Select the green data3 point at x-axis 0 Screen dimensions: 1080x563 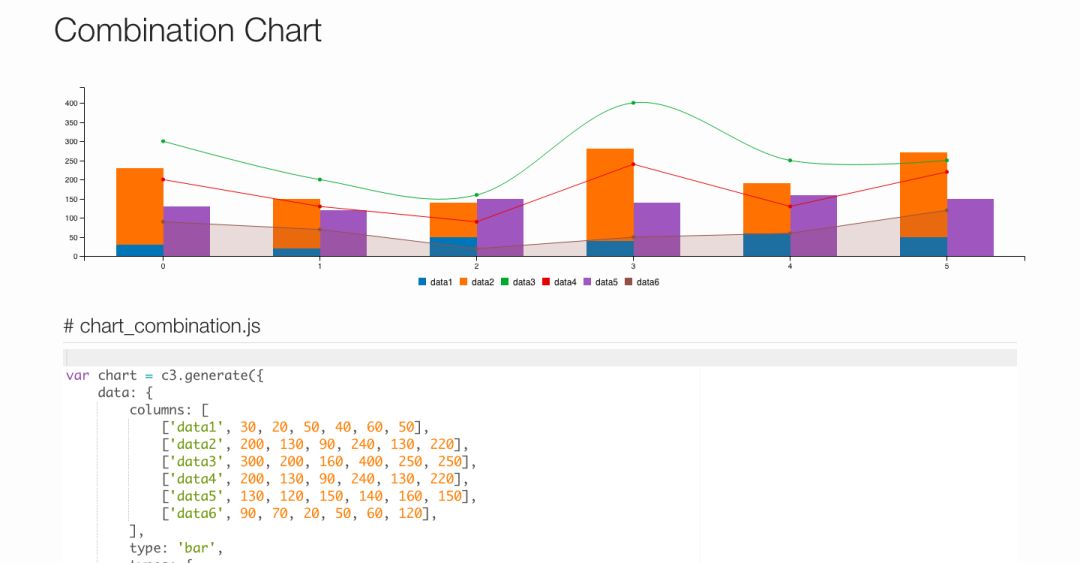pos(163,141)
